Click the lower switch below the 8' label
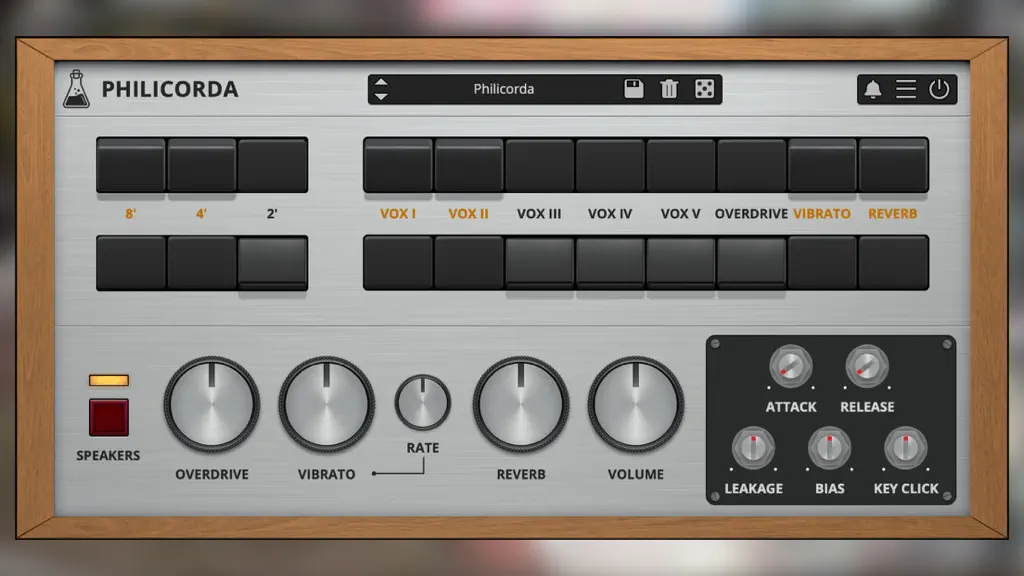This screenshot has height=576, width=1024. (x=131, y=263)
